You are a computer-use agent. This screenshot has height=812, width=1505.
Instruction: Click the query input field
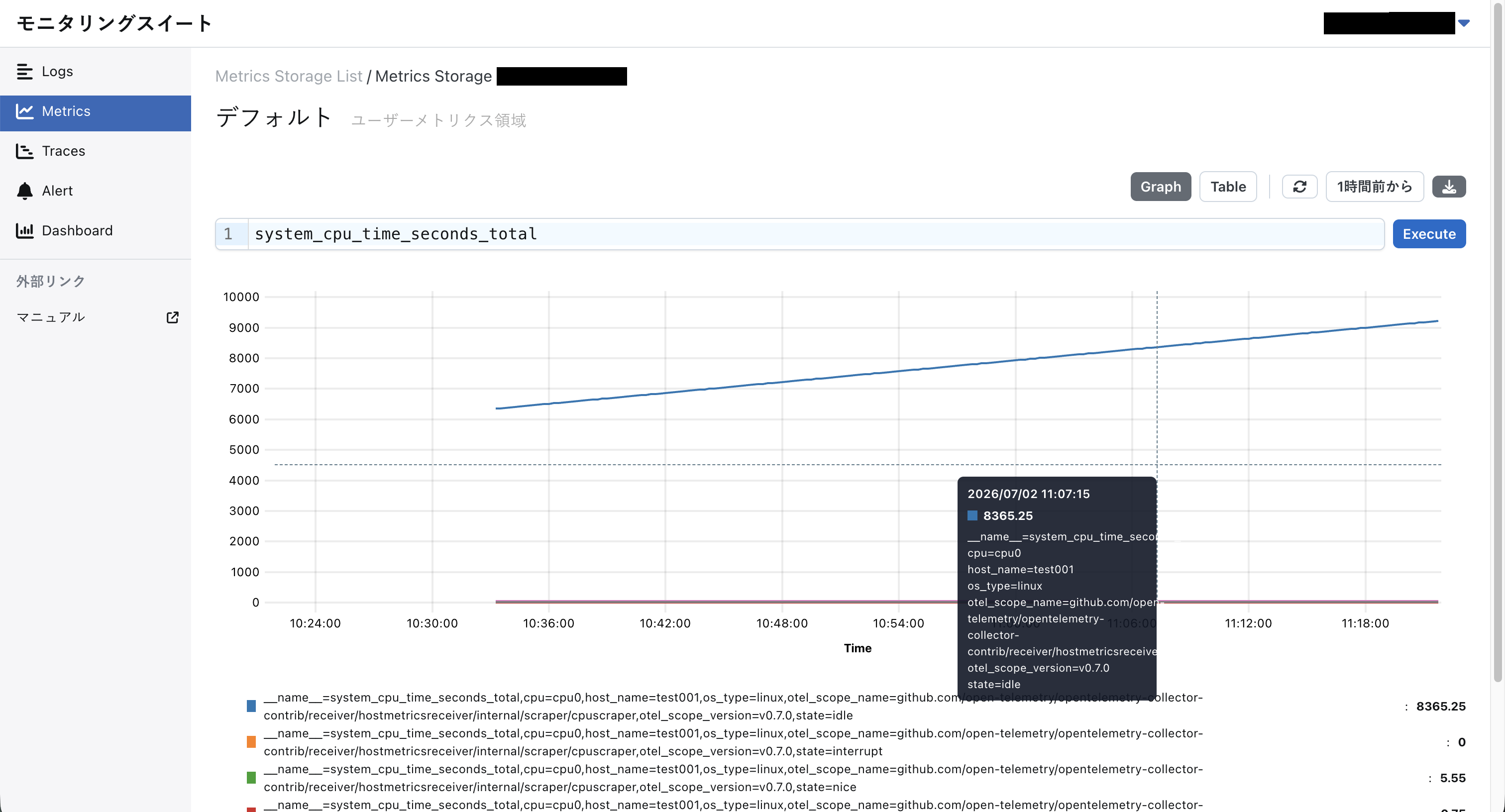pos(816,234)
